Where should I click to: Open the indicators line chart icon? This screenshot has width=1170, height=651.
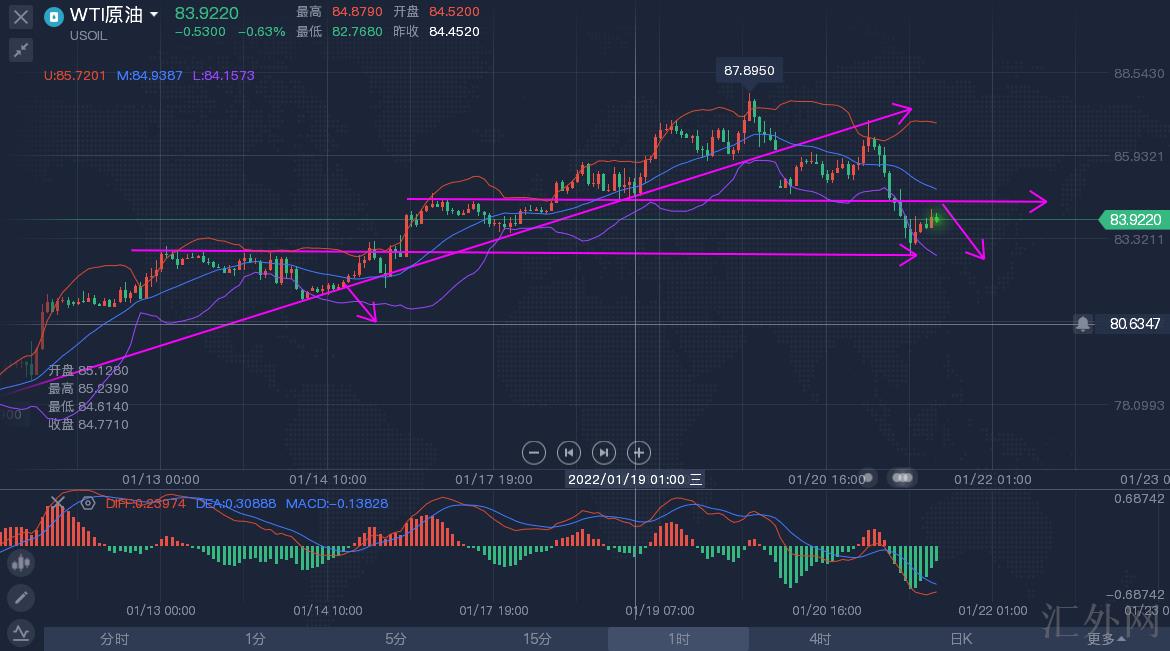click(x=20, y=632)
